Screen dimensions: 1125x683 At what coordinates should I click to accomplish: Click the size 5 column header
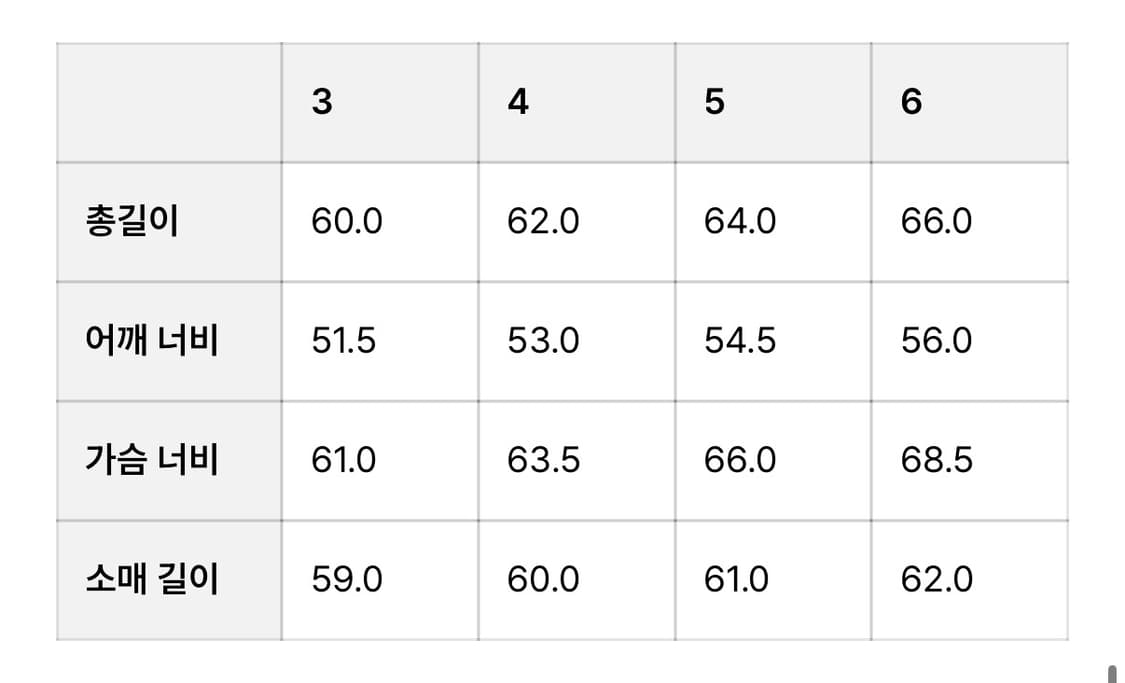[x=714, y=102]
